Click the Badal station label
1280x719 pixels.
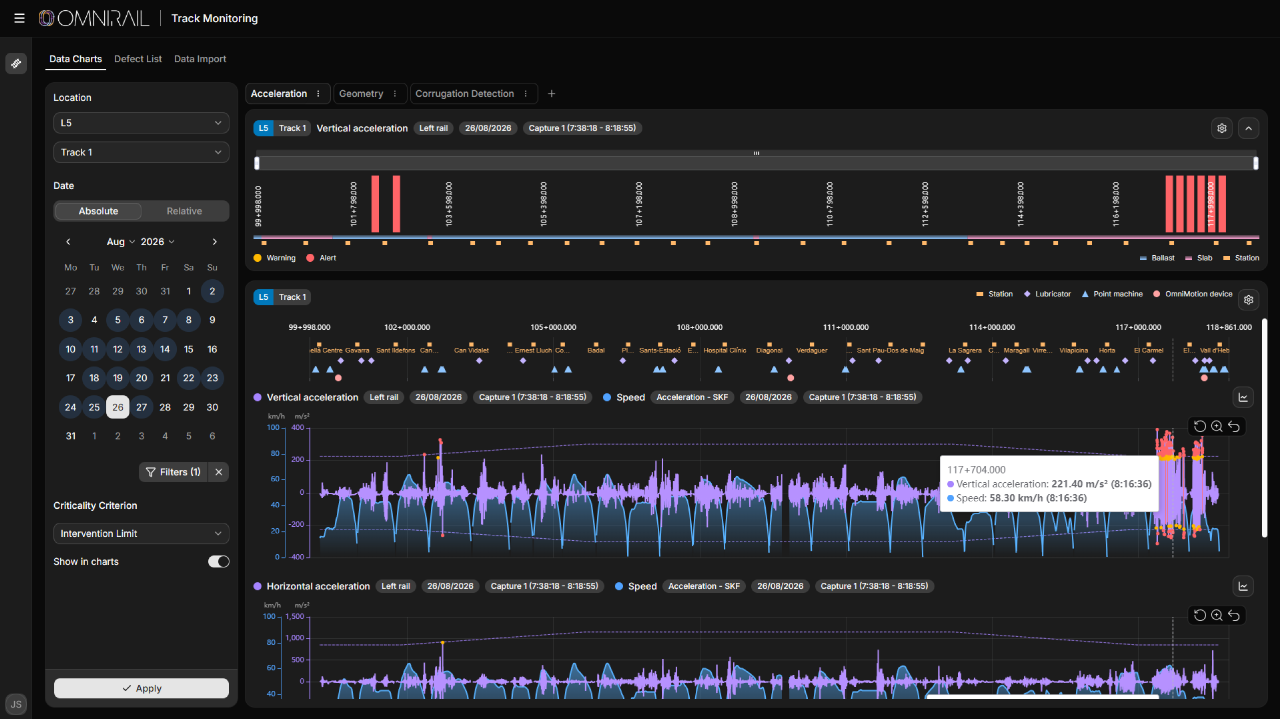click(x=596, y=351)
